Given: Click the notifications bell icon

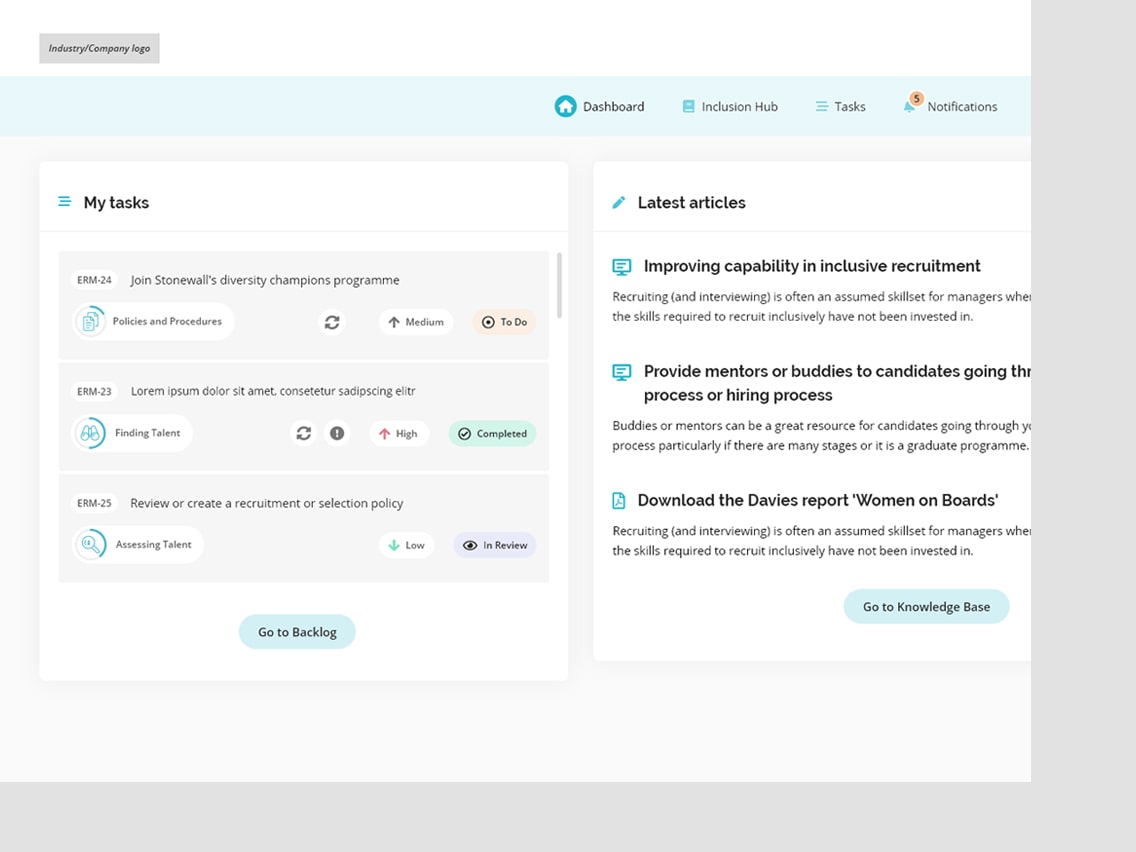Looking at the screenshot, I should tap(909, 106).
